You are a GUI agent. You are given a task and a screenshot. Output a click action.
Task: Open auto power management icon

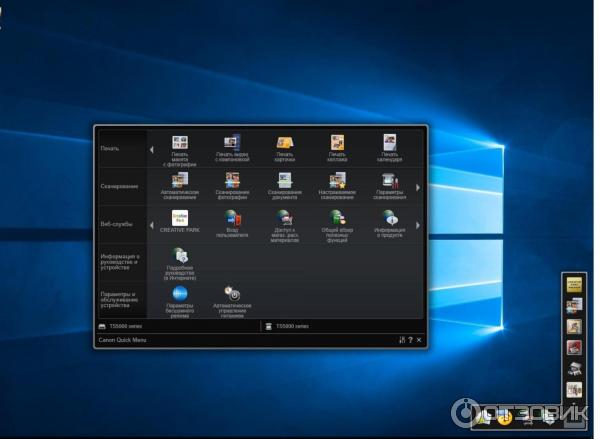tap(232, 293)
